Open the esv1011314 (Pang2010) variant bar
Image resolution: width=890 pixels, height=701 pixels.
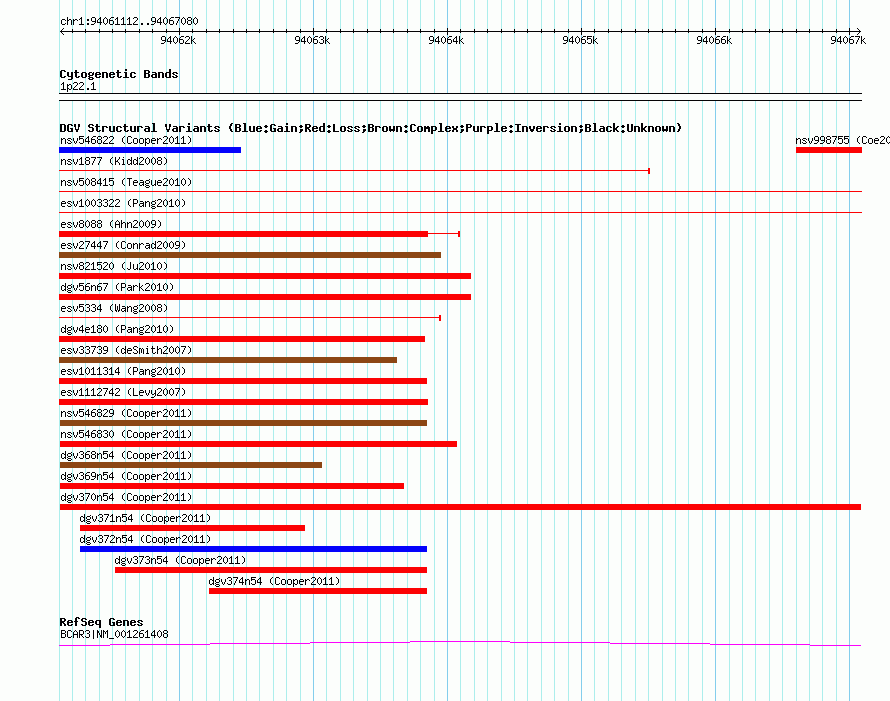tap(243, 381)
